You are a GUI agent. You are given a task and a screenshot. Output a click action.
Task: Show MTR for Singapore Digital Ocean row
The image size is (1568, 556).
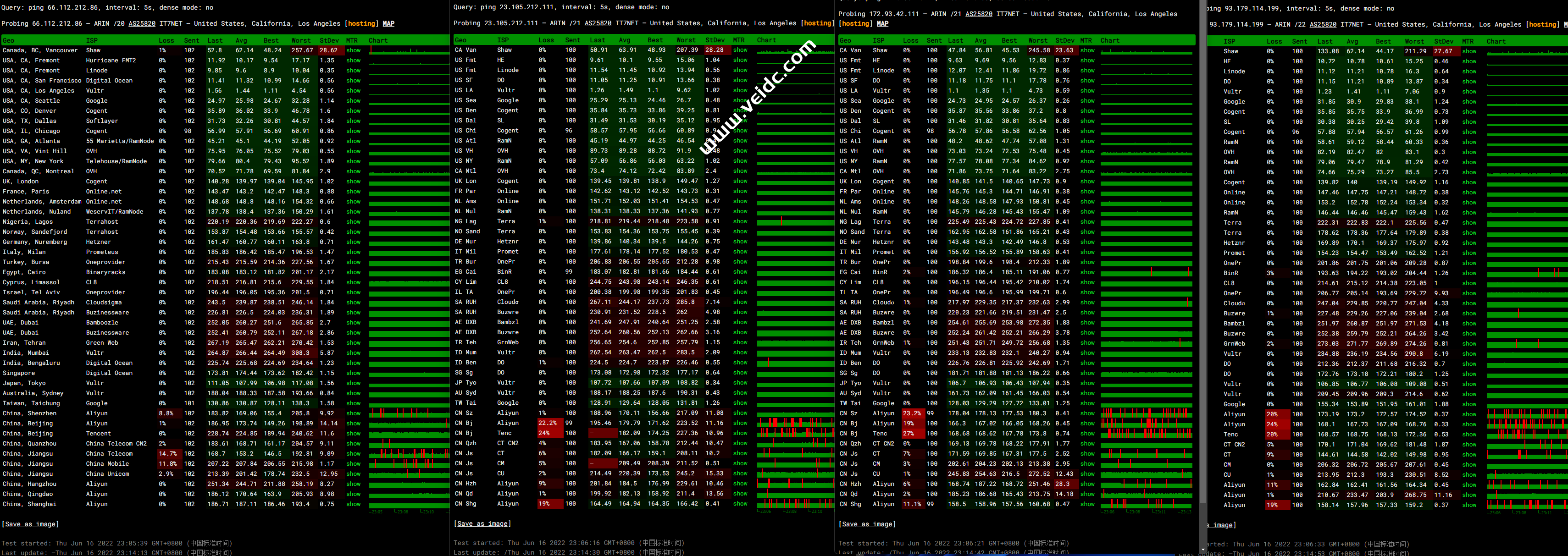(353, 373)
